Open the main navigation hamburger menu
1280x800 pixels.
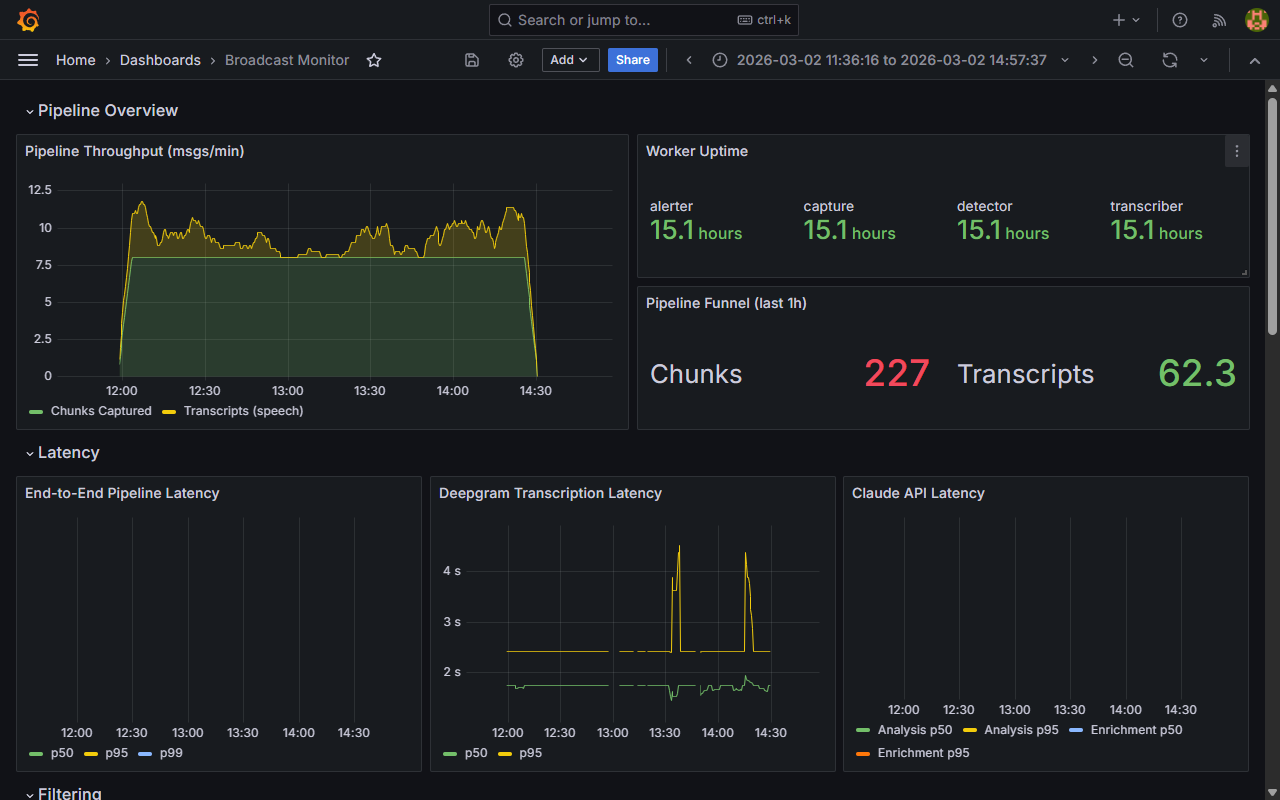pos(28,60)
